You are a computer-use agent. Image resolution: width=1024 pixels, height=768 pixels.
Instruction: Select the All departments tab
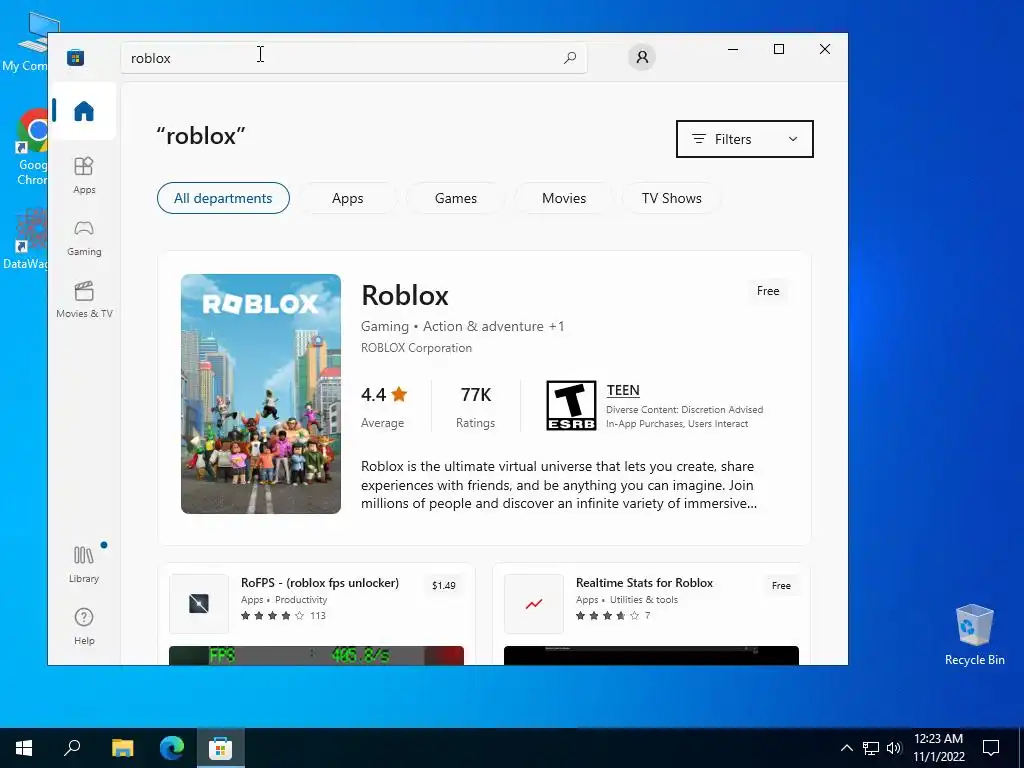click(x=223, y=198)
